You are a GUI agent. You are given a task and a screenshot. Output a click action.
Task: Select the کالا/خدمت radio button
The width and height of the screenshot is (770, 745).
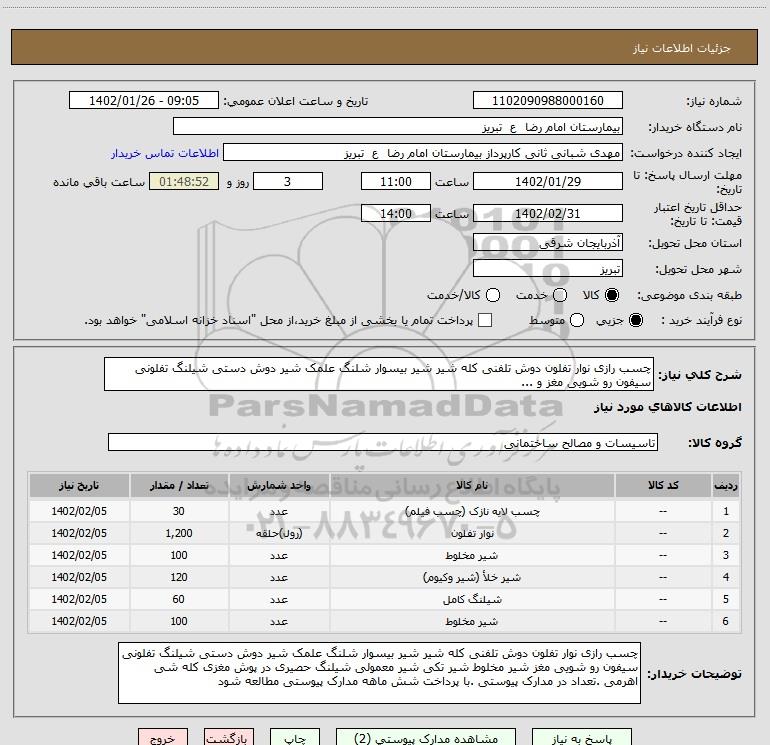(493, 295)
